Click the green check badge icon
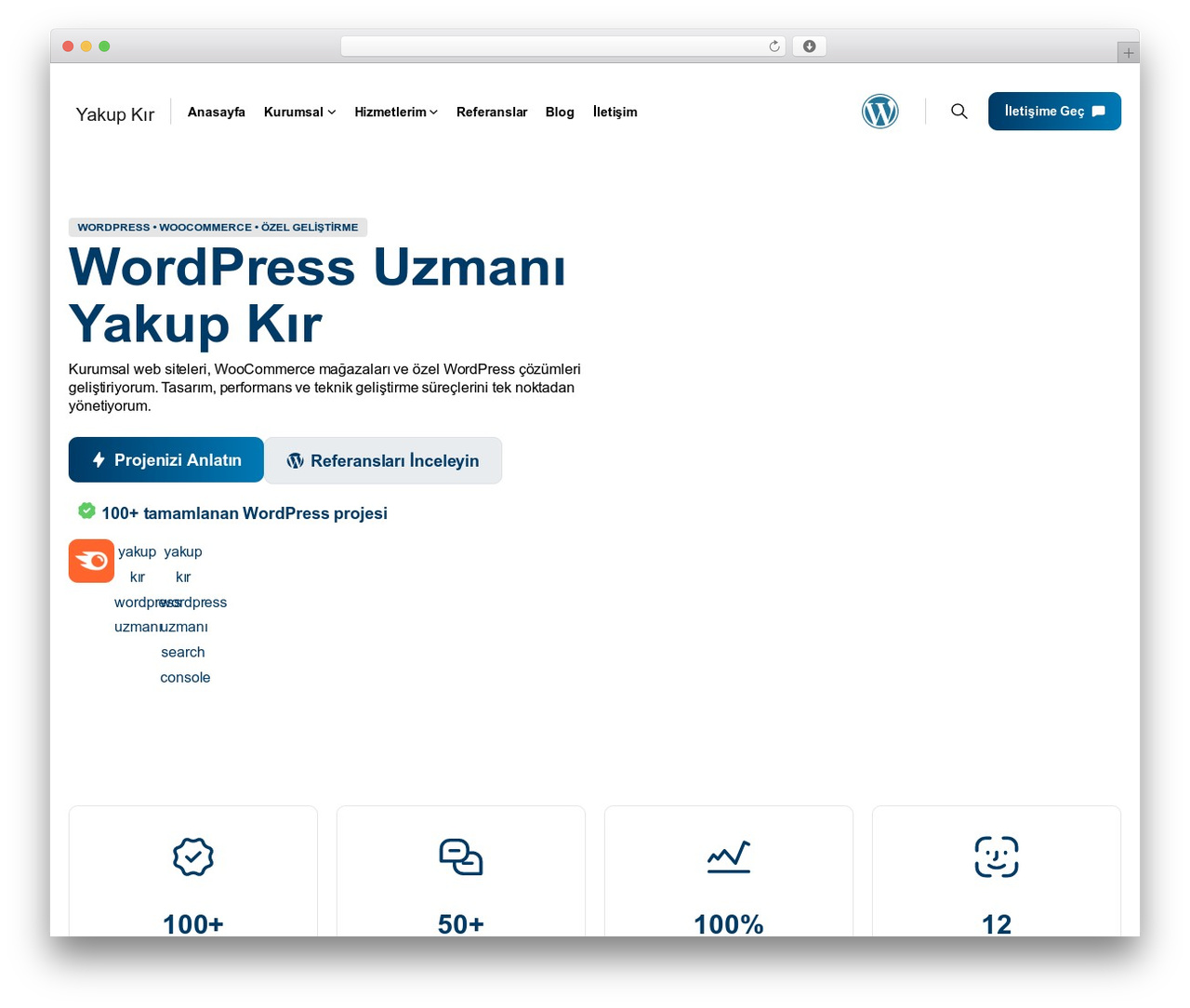Screen dimensions: 1190x1008 (x=86, y=511)
